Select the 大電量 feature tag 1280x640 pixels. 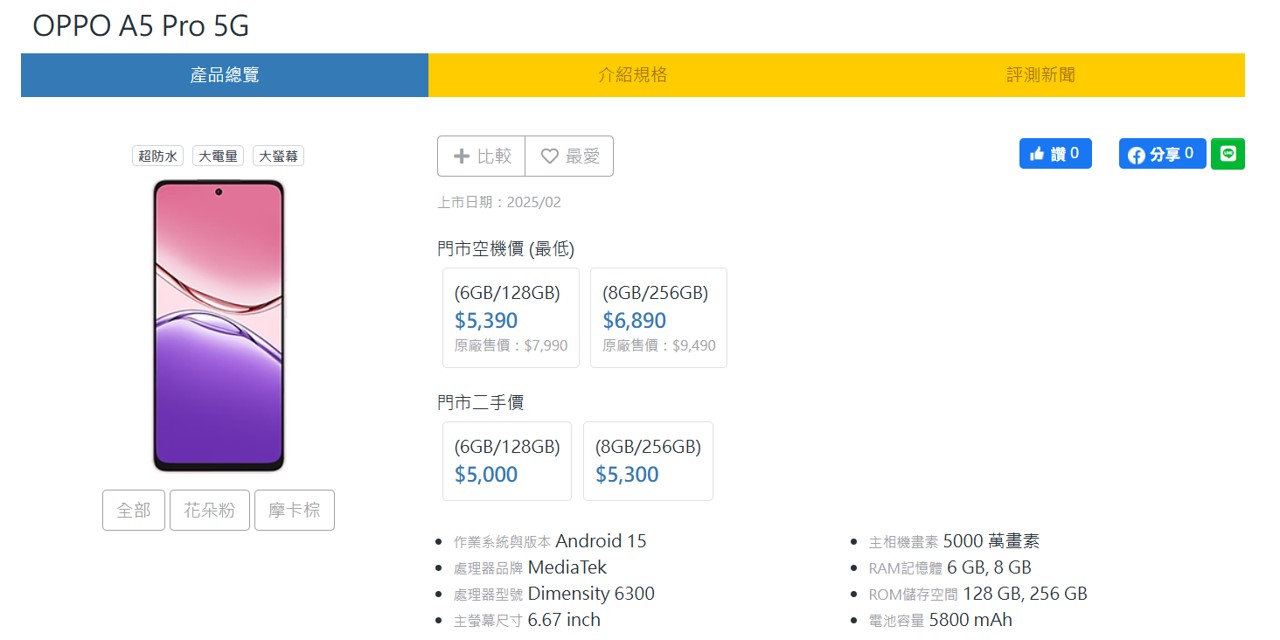coord(218,156)
